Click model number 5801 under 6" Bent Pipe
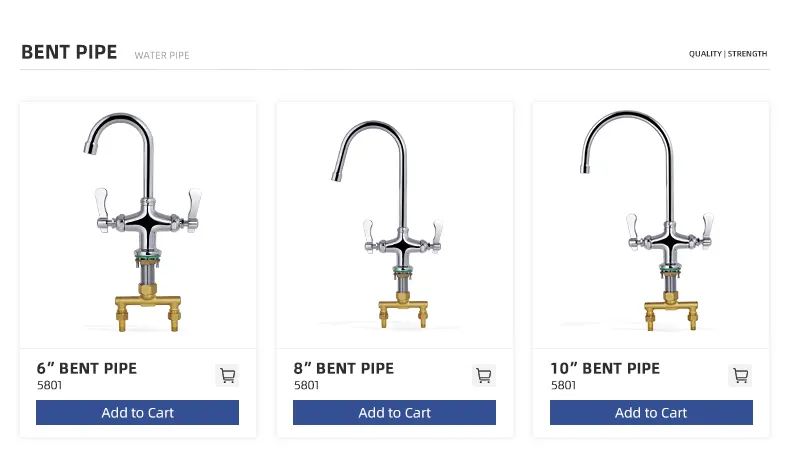 50,385
